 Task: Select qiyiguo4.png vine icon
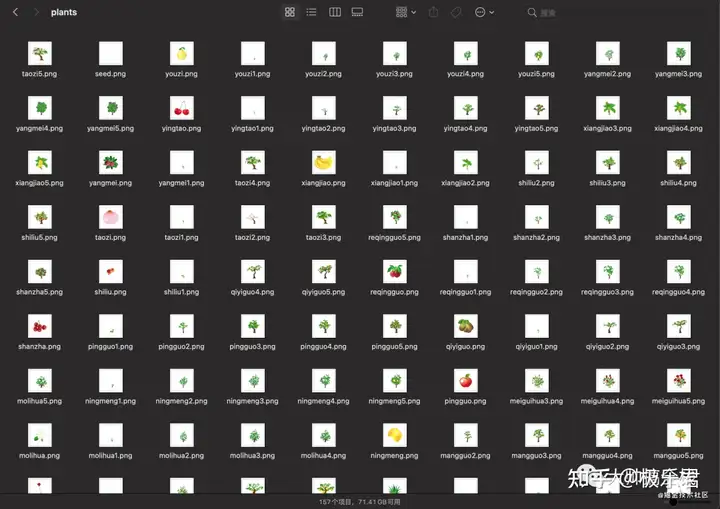[253, 271]
